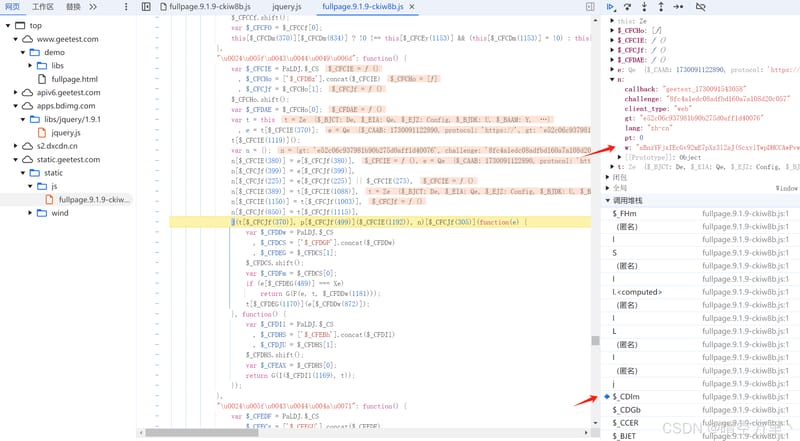Click the callback property value

click(705, 89)
